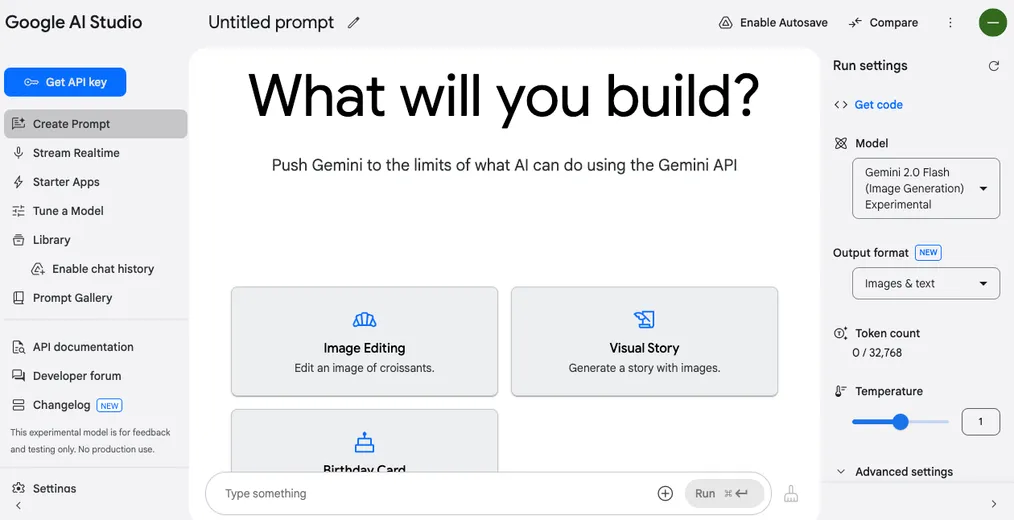Open the Get code link
This screenshot has height=520, width=1014.
coord(878,105)
